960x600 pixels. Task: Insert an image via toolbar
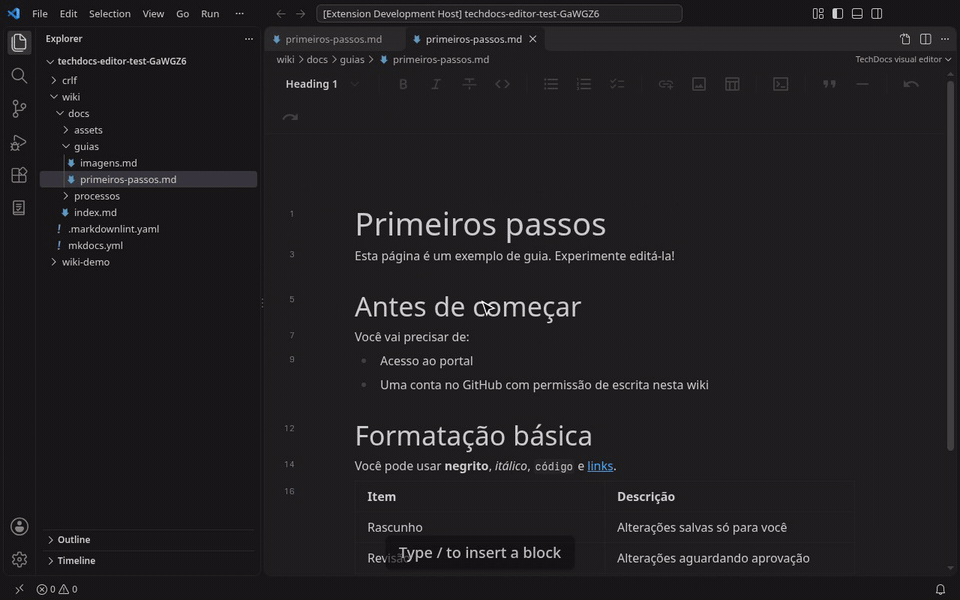tap(699, 84)
